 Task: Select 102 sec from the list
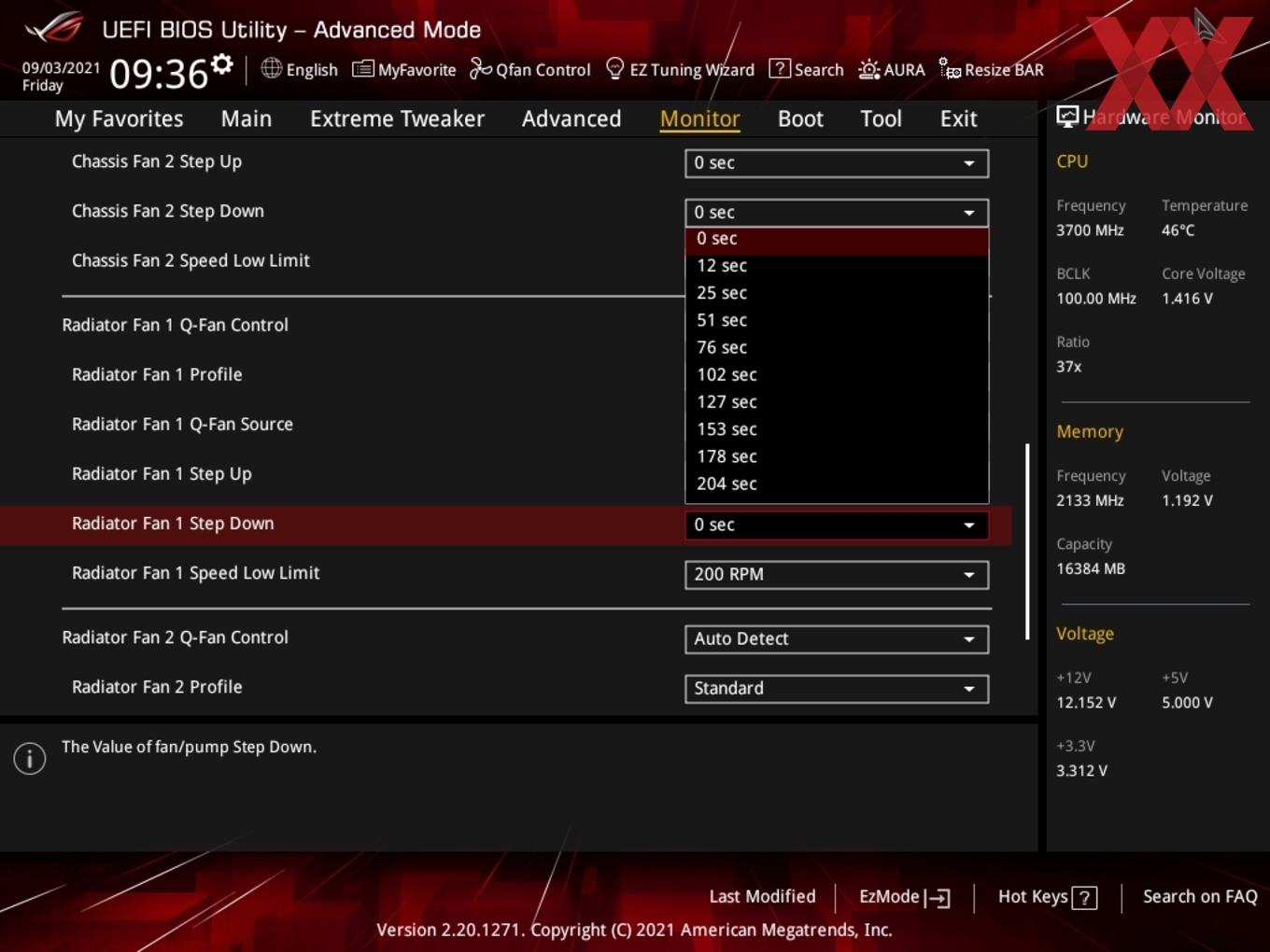click(x=836, y=374)
